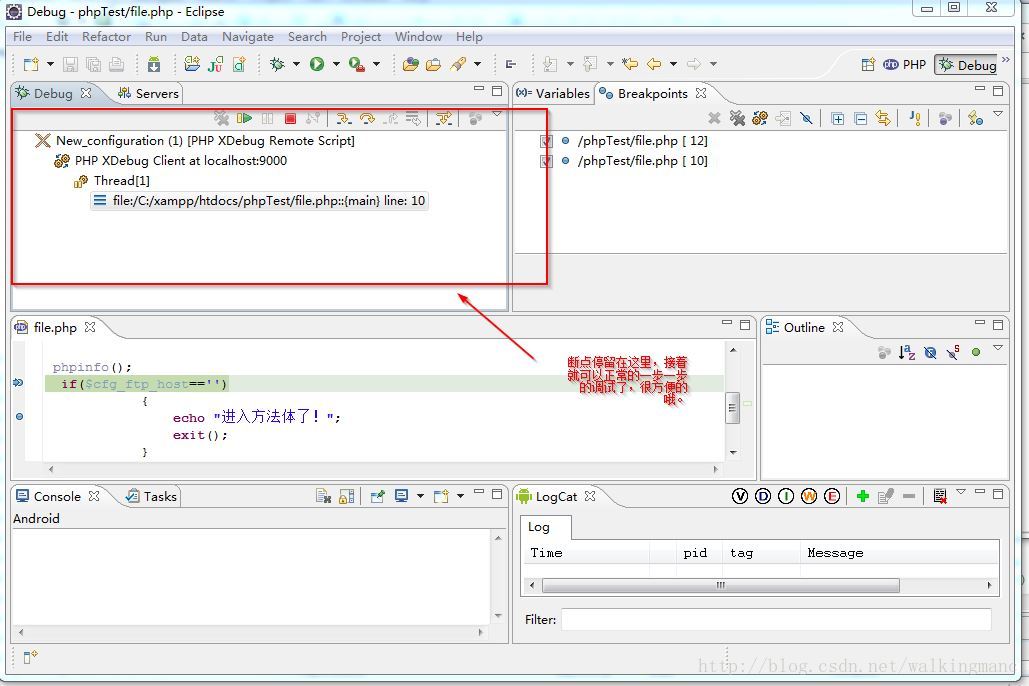
Task: Open the Debug launch dropdown arrow
Action: pos(296,64)
